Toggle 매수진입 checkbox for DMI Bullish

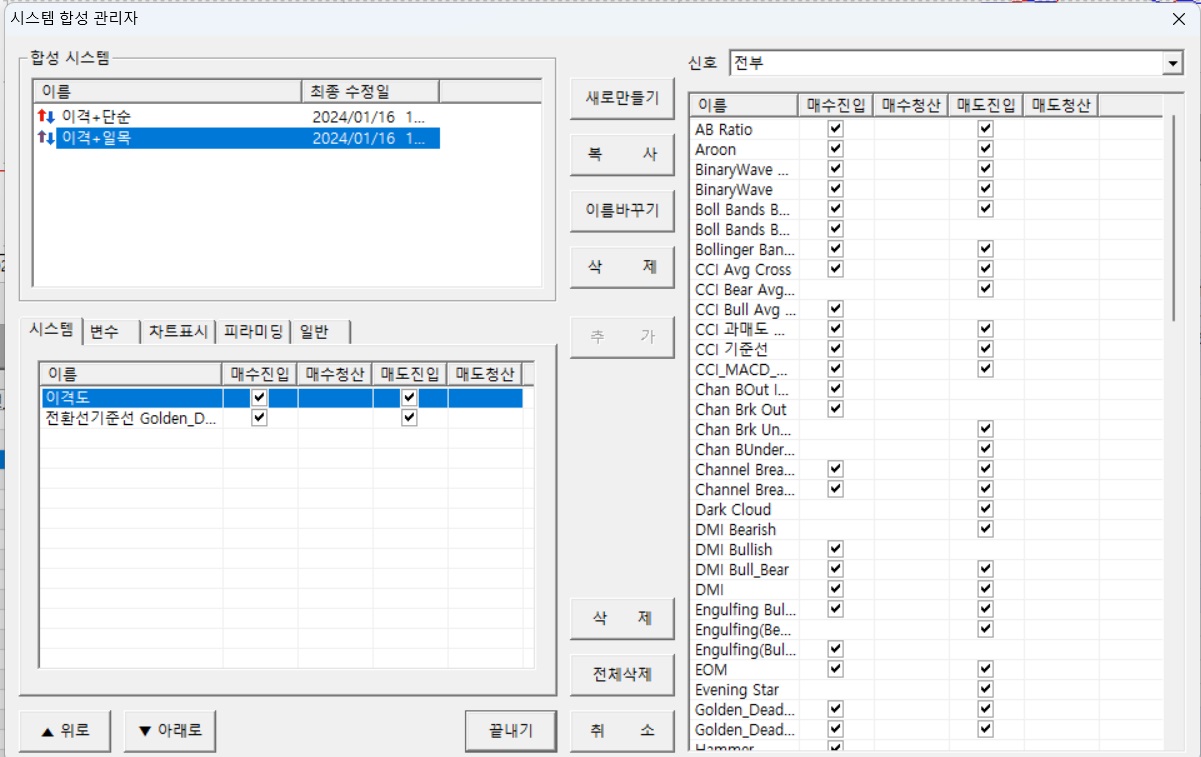[836, 549]
